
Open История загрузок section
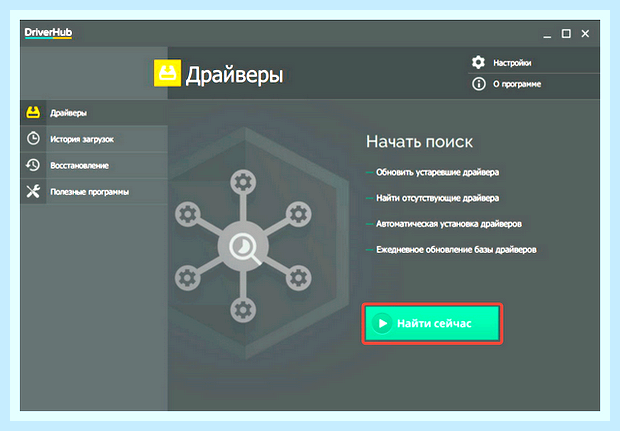(94, 139)
